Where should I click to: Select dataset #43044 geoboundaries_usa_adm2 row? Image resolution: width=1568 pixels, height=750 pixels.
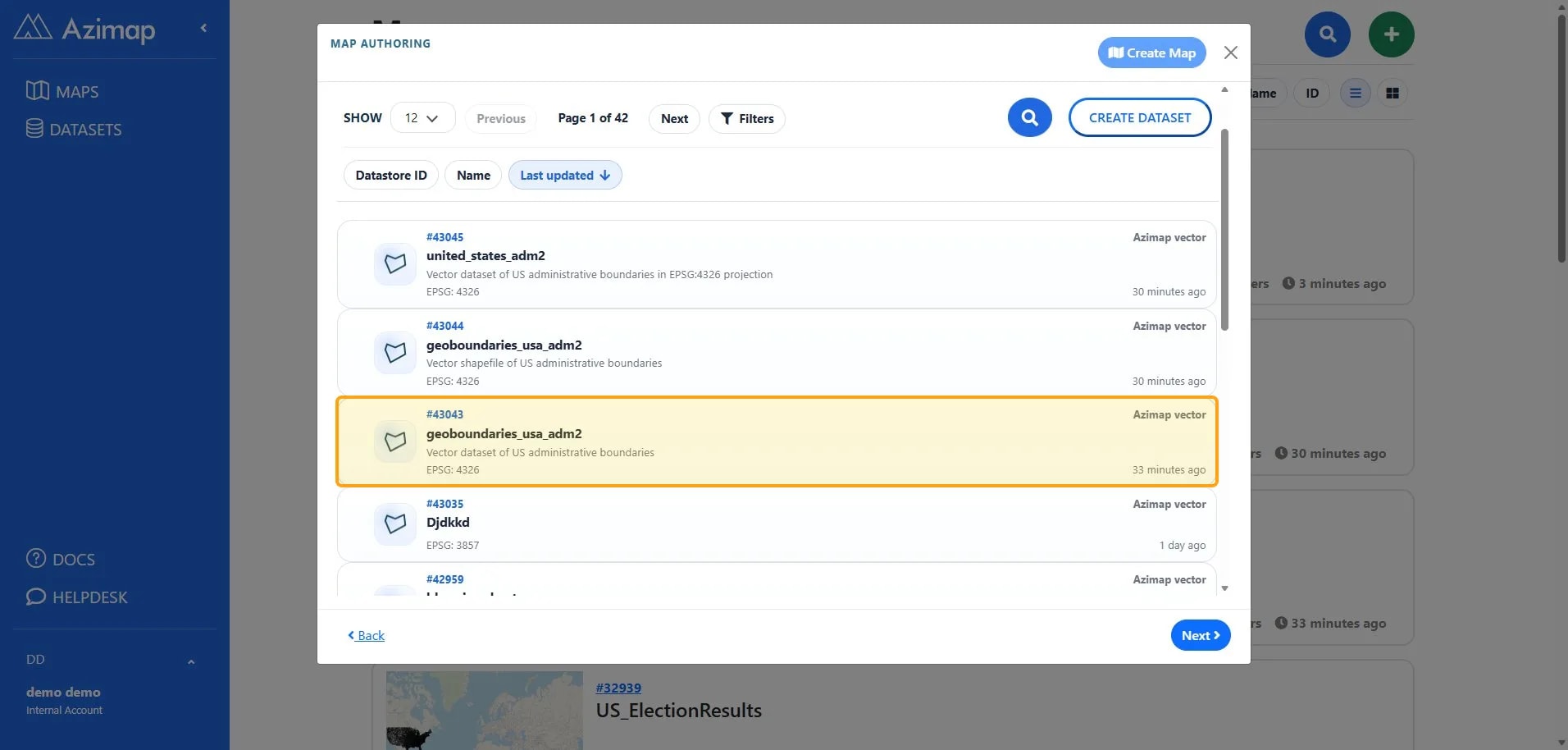(x=777, y=353)
